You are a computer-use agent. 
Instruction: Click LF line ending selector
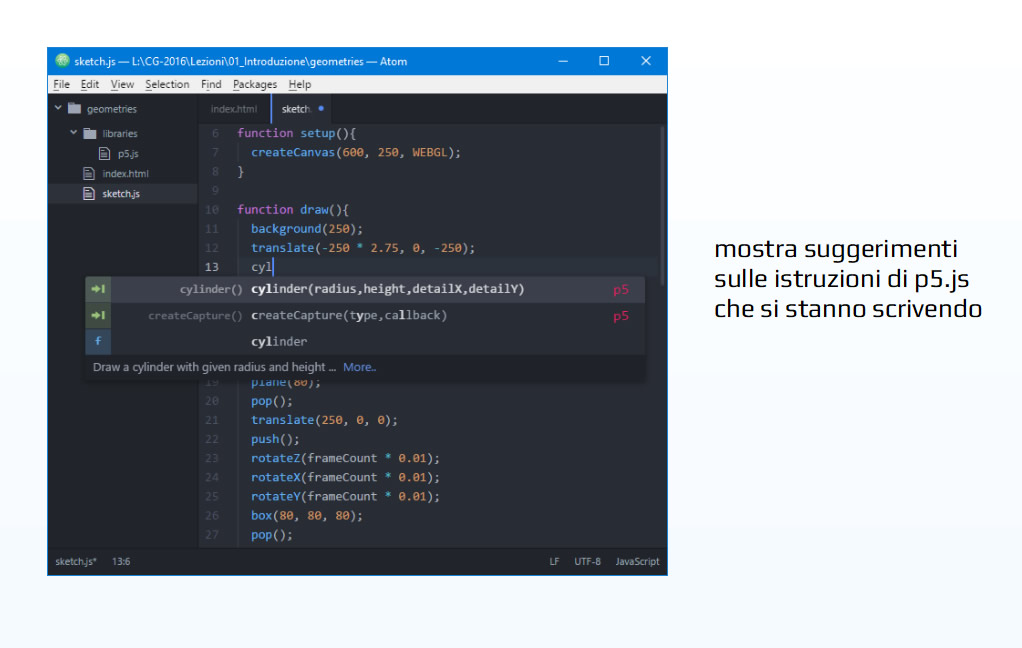point(554,561)
